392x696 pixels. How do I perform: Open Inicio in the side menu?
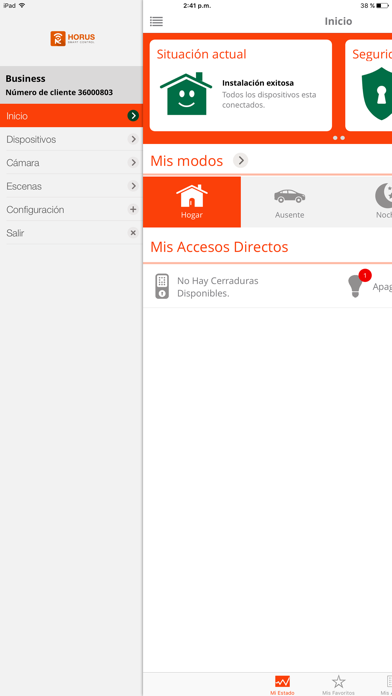[x=71, y=116]
